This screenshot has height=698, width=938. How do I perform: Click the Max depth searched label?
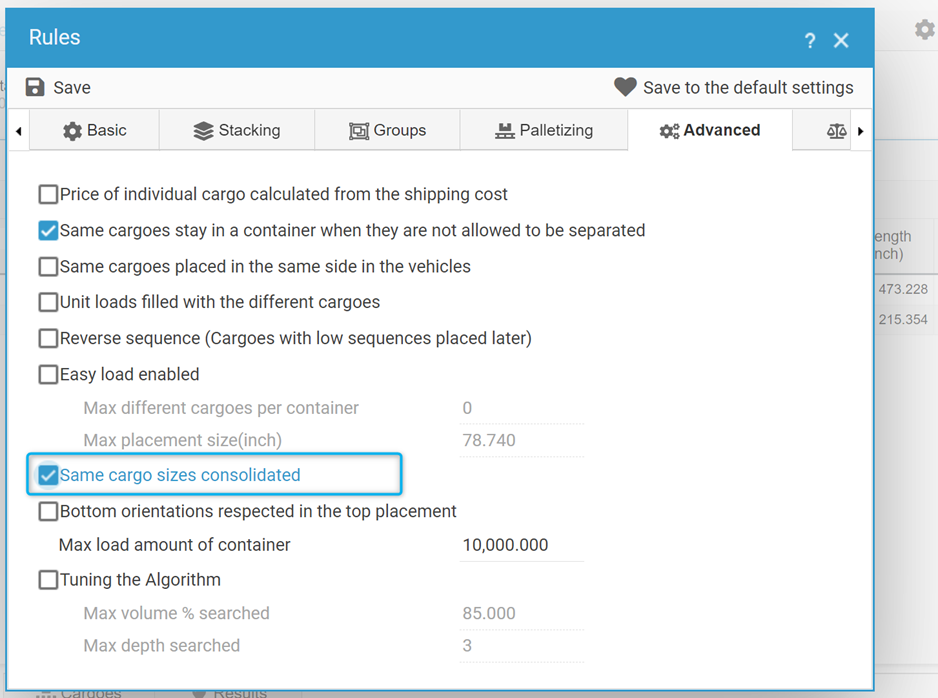point(162,645)
